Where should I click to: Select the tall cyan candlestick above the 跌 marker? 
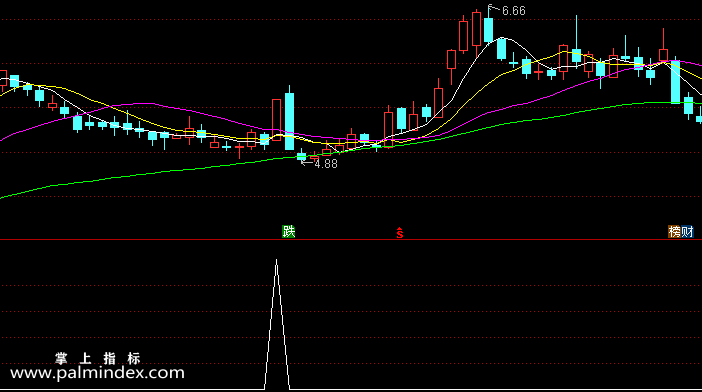click(290, 118)
